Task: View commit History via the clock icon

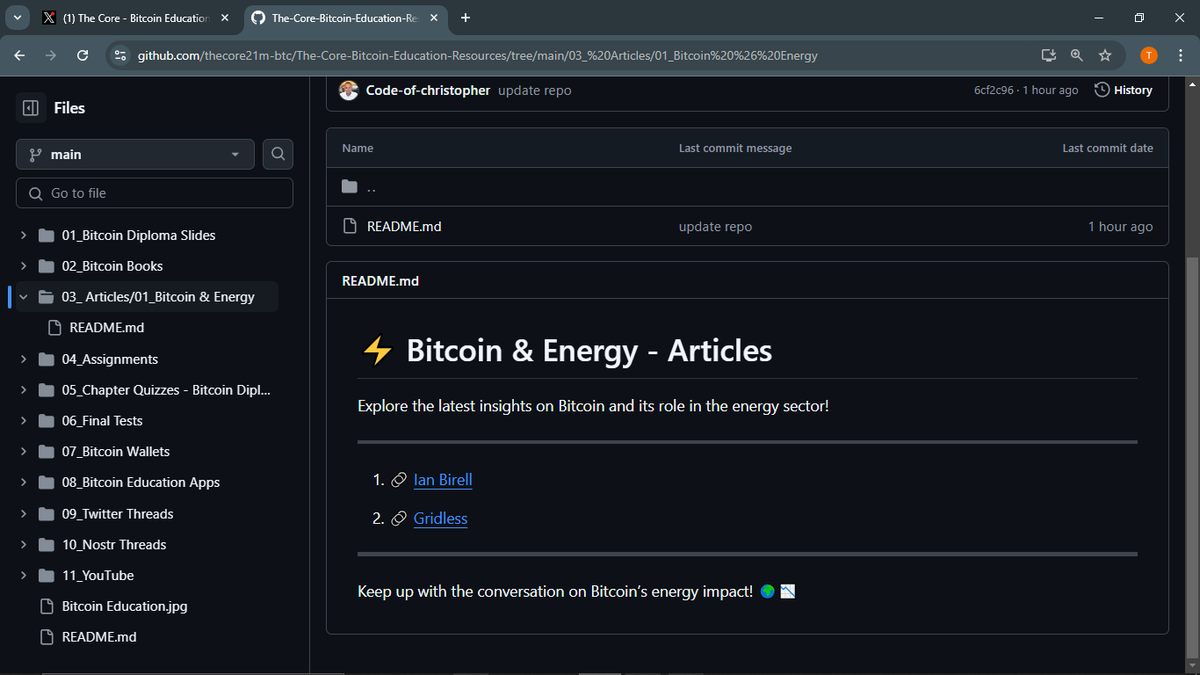Action: (x=1122, y=89)
